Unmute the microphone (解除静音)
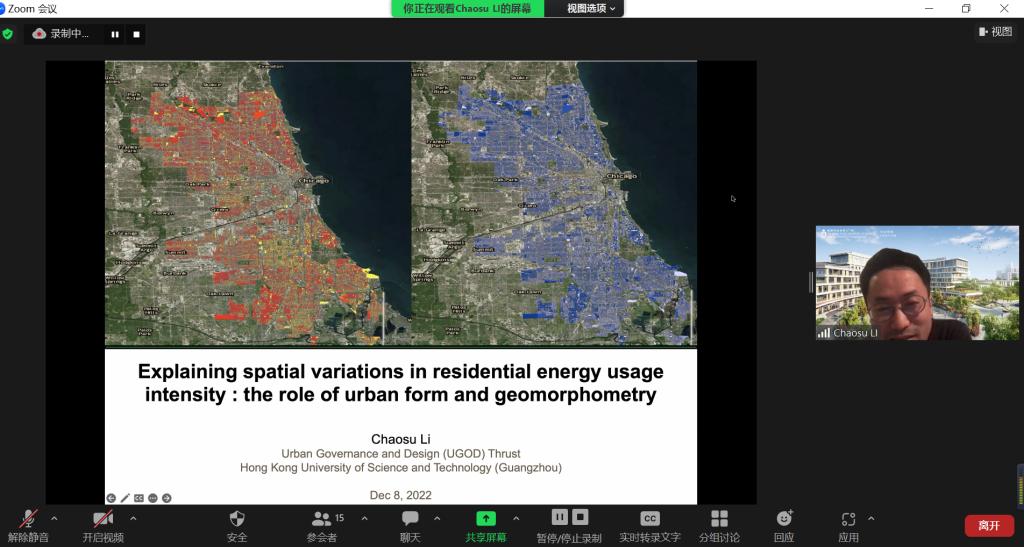This screenshot has width=1024, height=547. click(x=28, y=519)
